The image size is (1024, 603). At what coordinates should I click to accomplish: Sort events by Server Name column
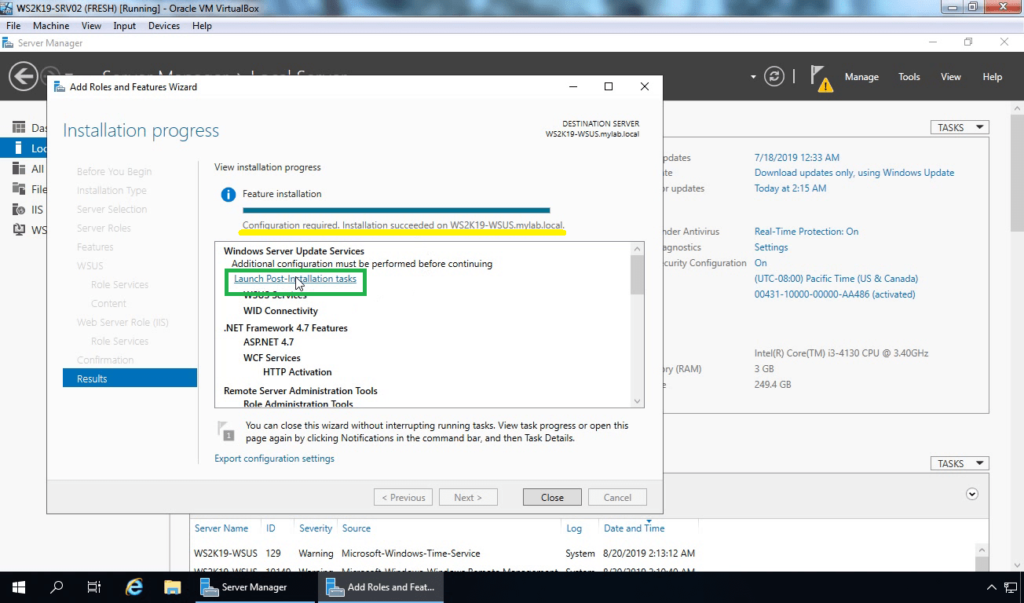tap(221, 528)
